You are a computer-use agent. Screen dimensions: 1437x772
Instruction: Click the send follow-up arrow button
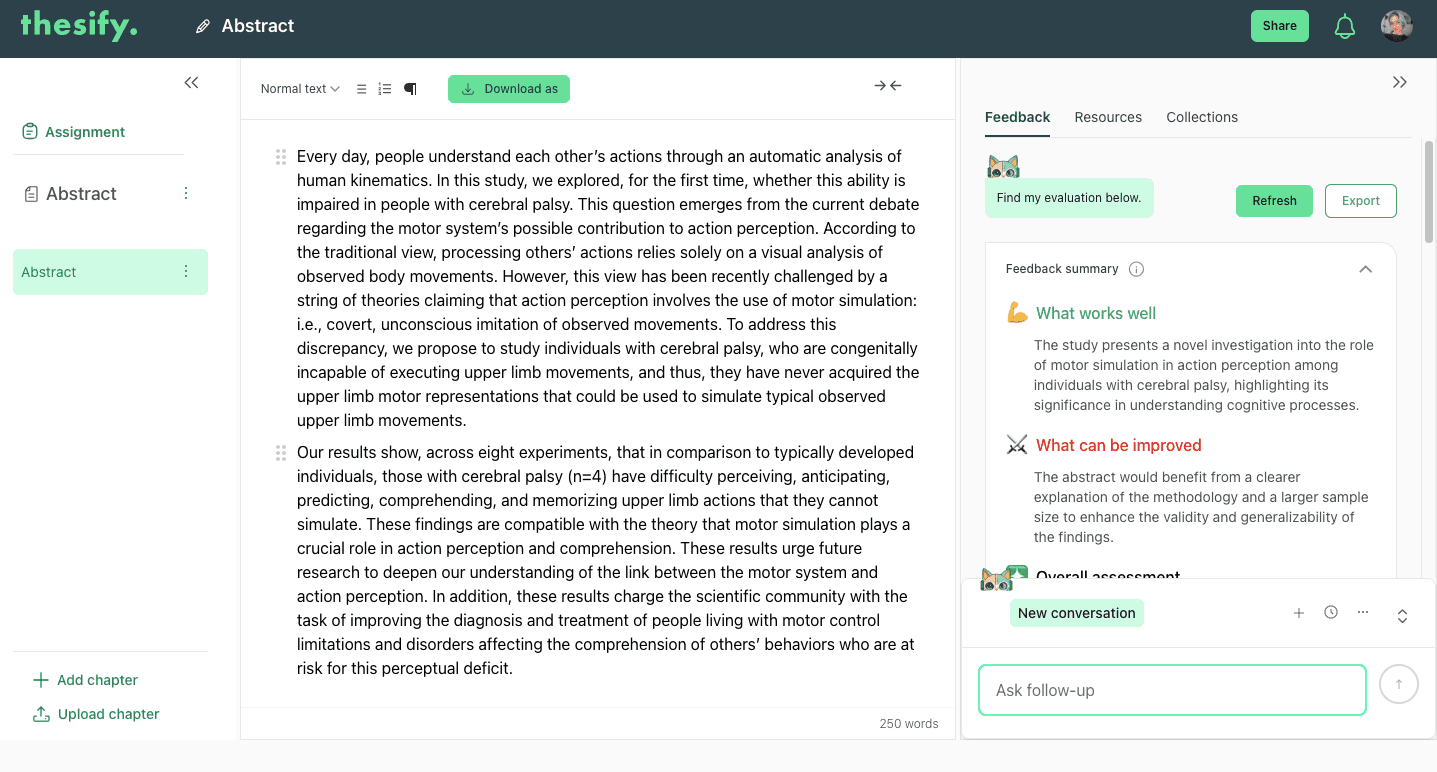[x=1399, y=684]
